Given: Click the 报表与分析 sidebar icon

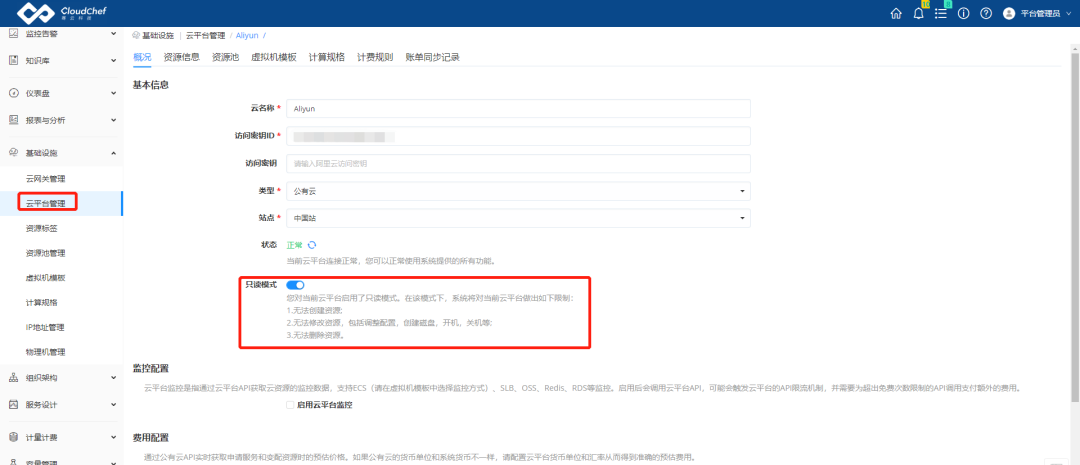Looking at the screenshot, I should [13, 120].
